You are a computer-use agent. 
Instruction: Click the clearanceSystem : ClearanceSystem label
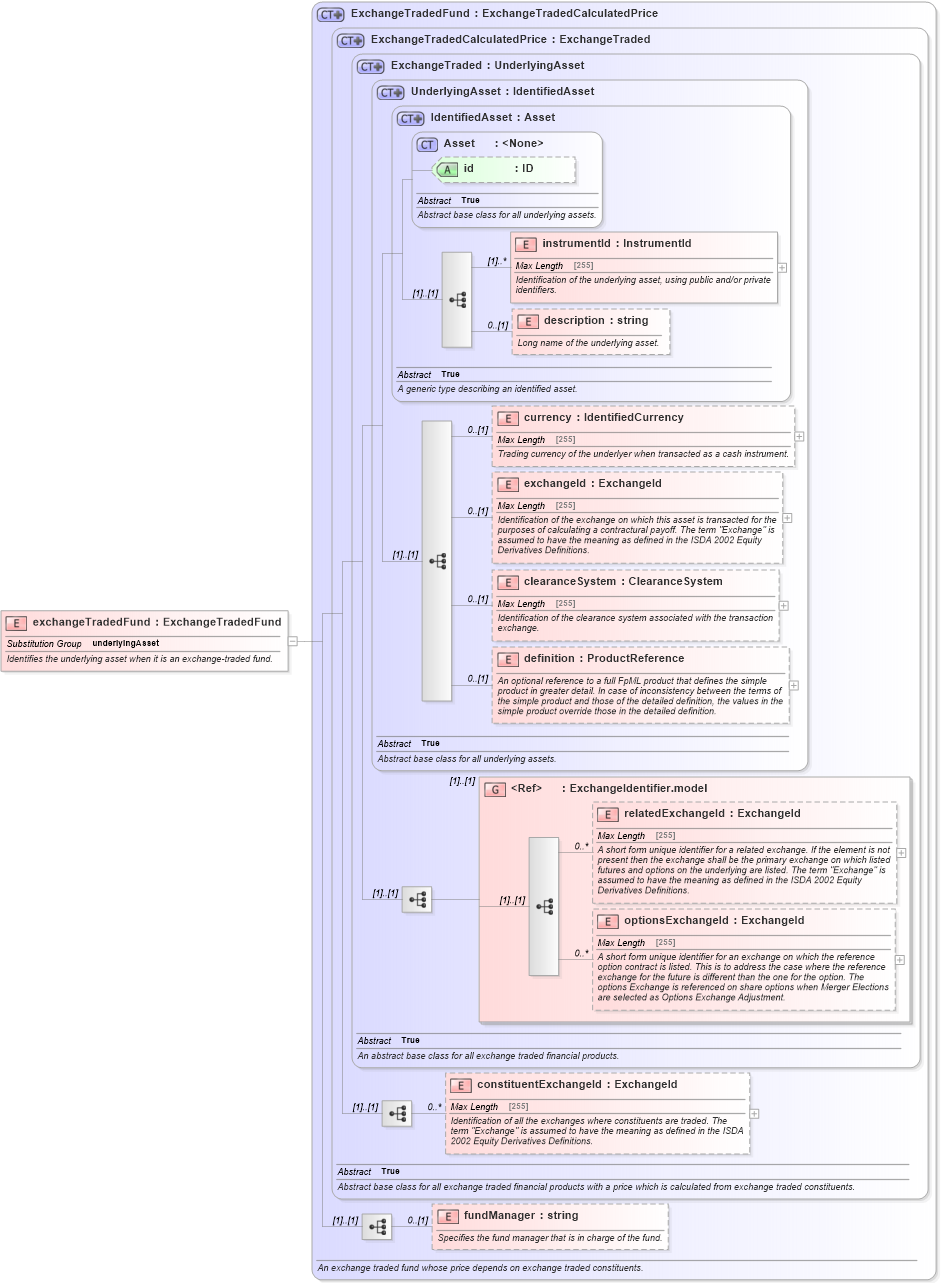623,583
